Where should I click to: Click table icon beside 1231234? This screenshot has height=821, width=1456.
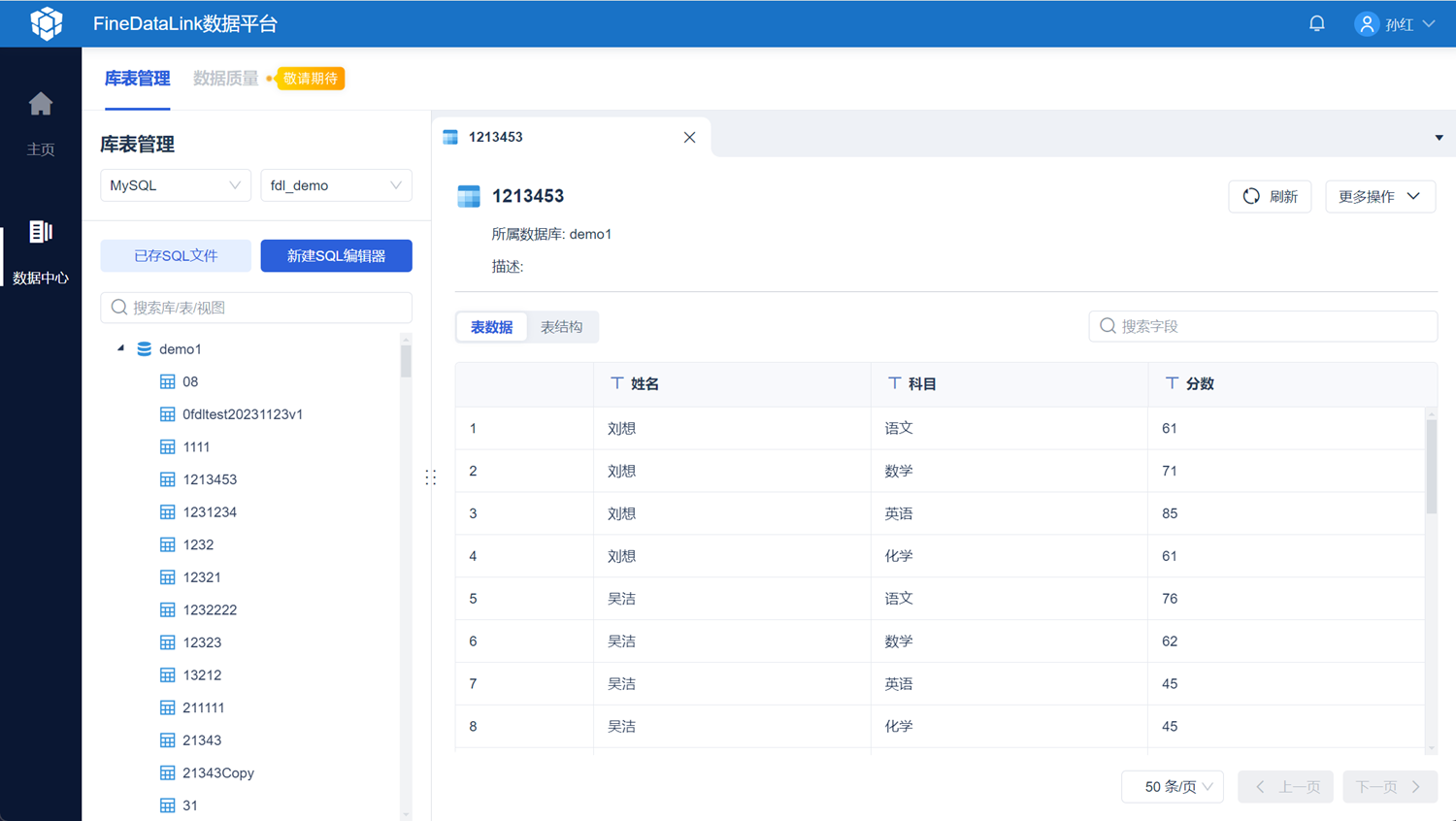point(168,512)
